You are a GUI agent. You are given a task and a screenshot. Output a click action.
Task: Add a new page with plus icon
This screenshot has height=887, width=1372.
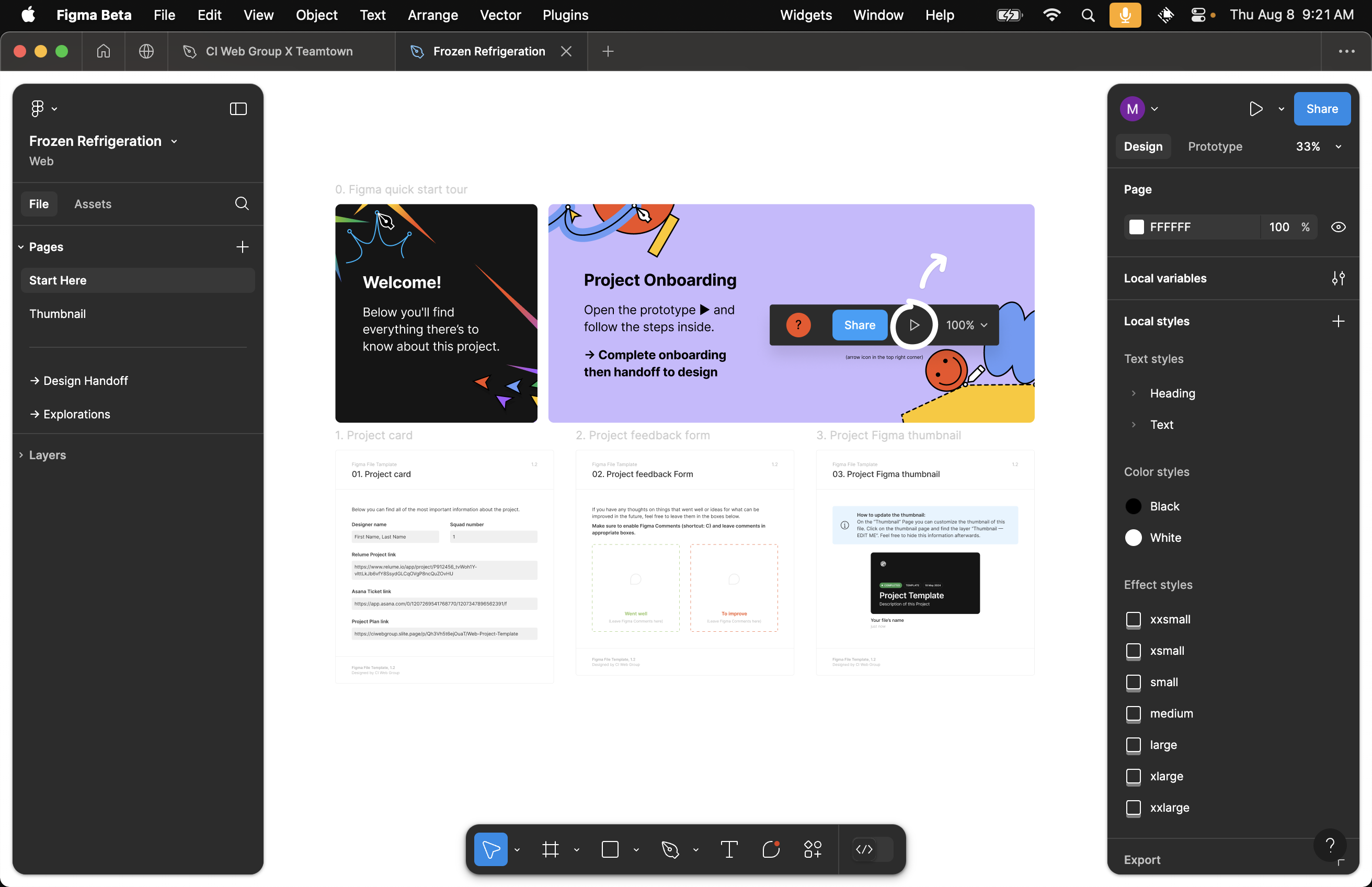coord(243,246)
